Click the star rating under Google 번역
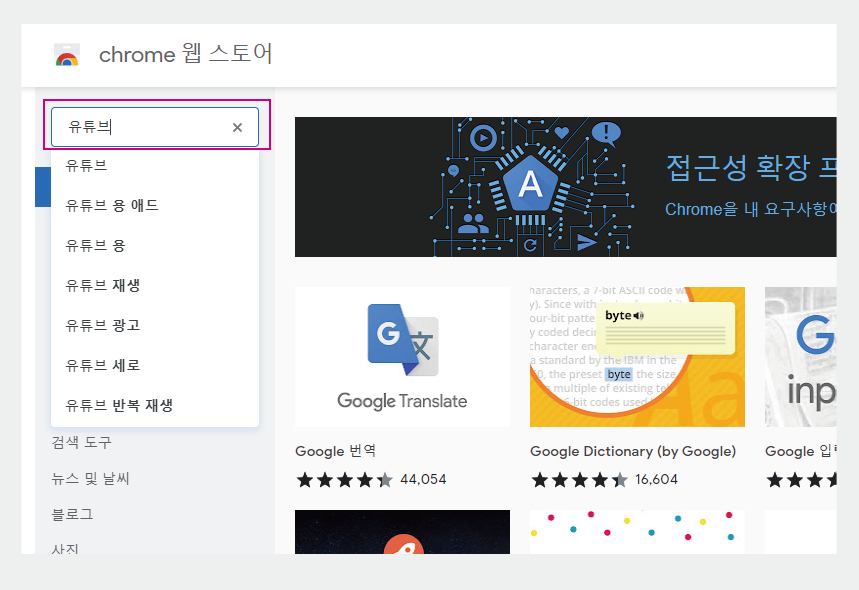 (x=345, y=480)
